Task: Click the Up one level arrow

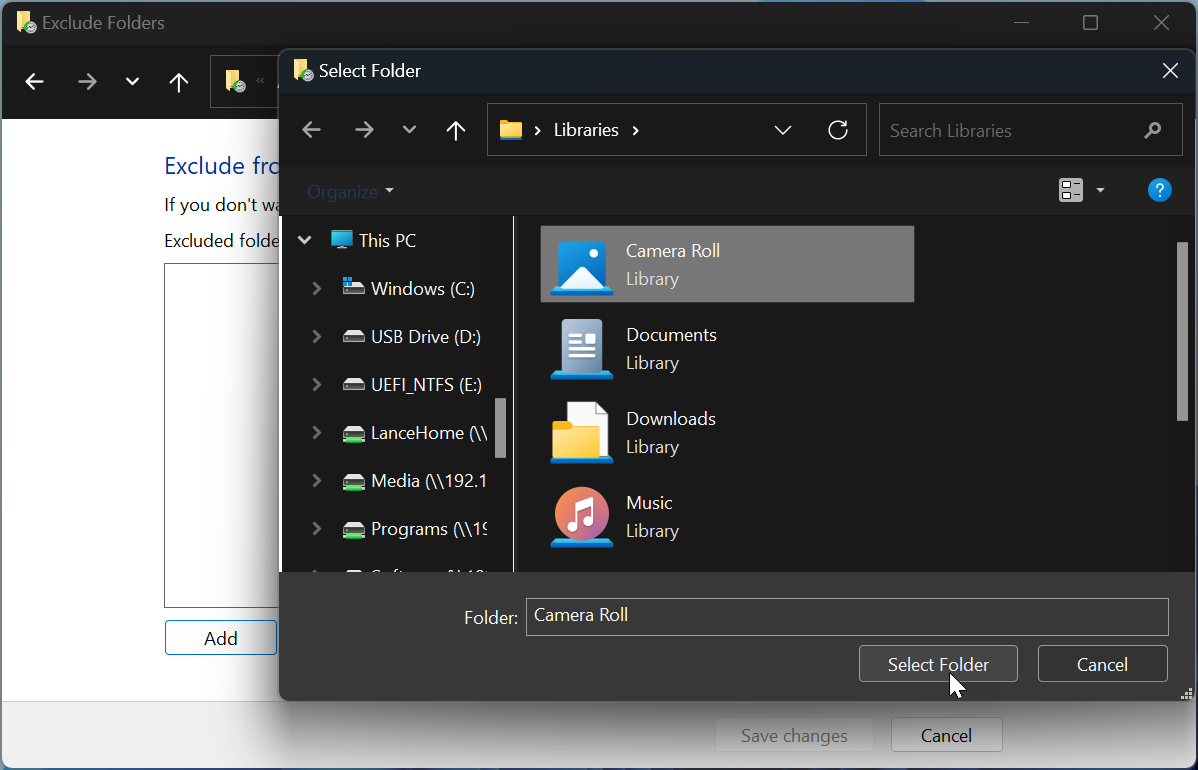Action: pos(456,129)
